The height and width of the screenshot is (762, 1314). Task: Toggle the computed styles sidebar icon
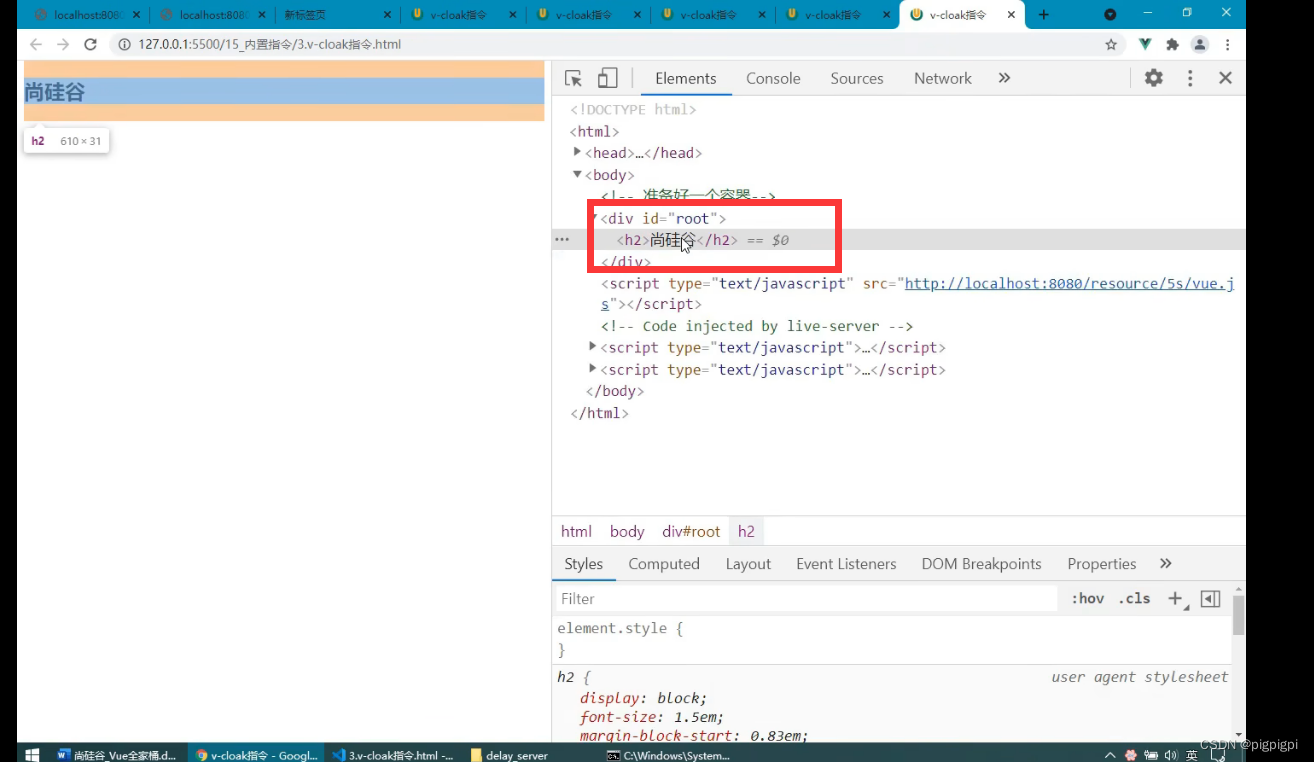1210,599
